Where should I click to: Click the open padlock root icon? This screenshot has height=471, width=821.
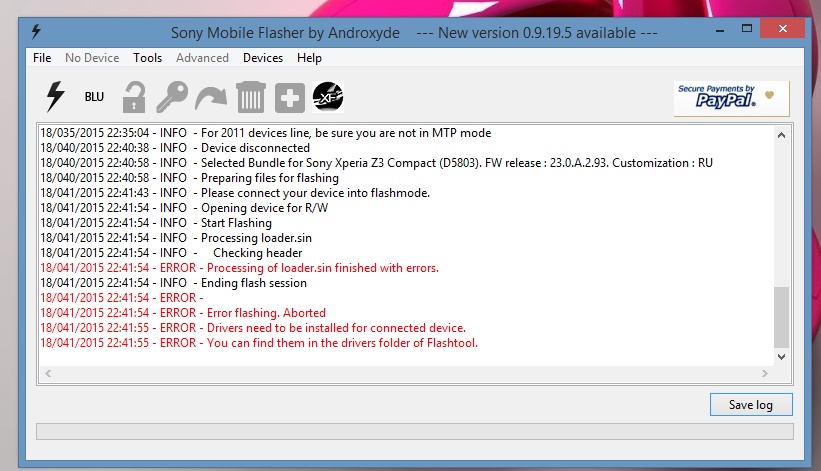[133, 97]
